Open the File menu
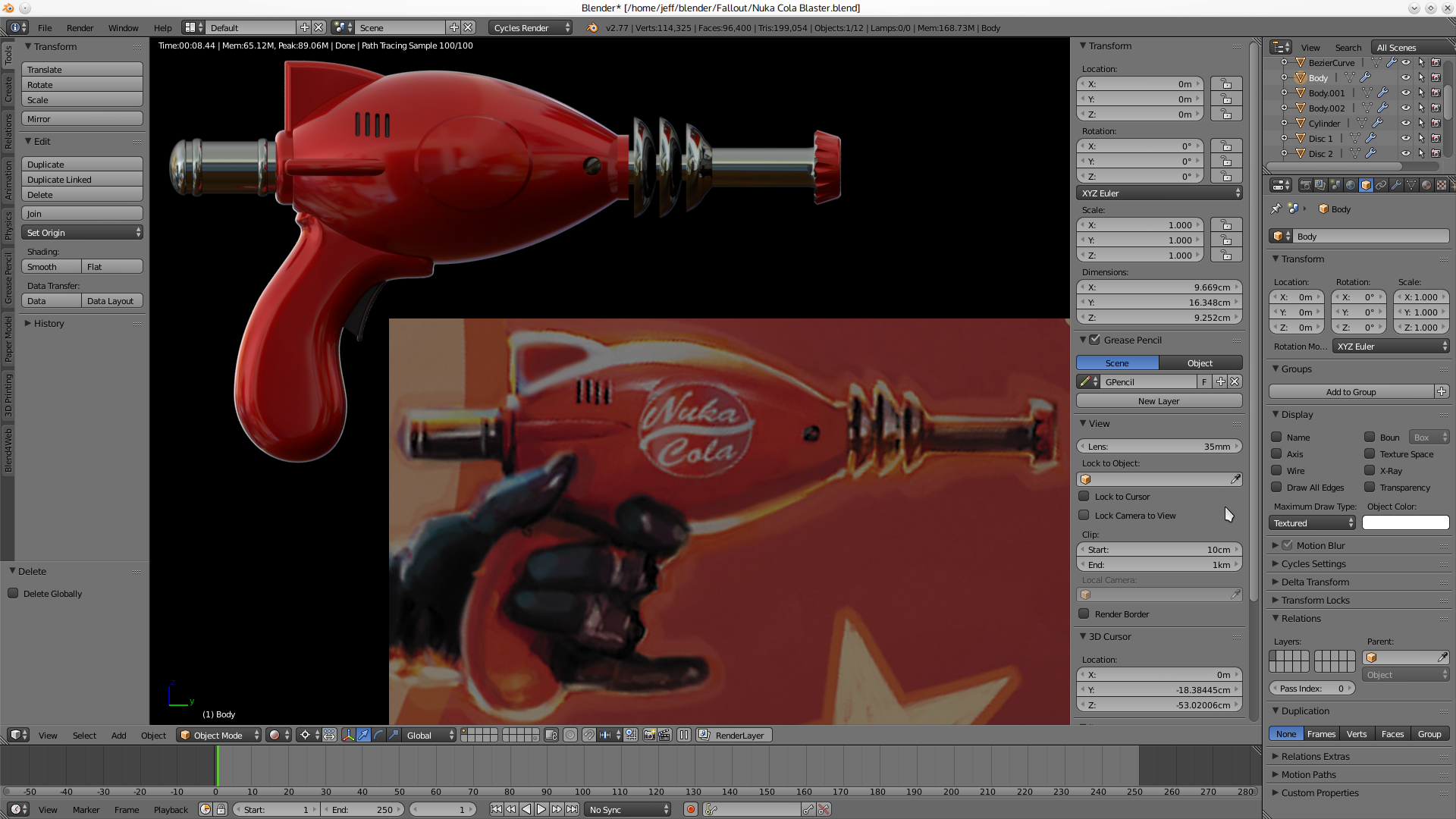Viewport: 1456px width, 819px height. point(45,27)
